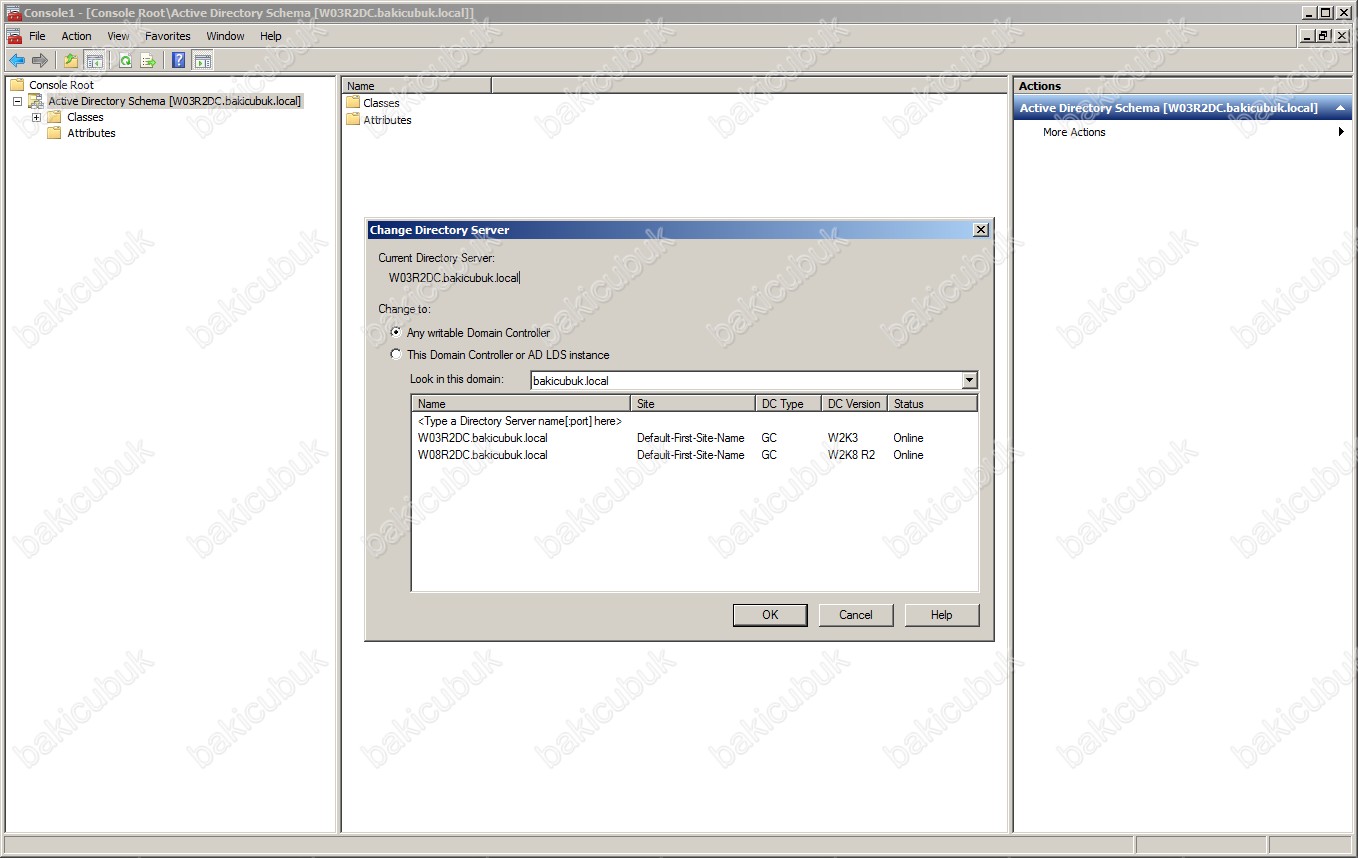Screen dimensions: 1358x858
Task: Sort server list by DC Type column
Action: pyautogui.click(x=788, y=404)
